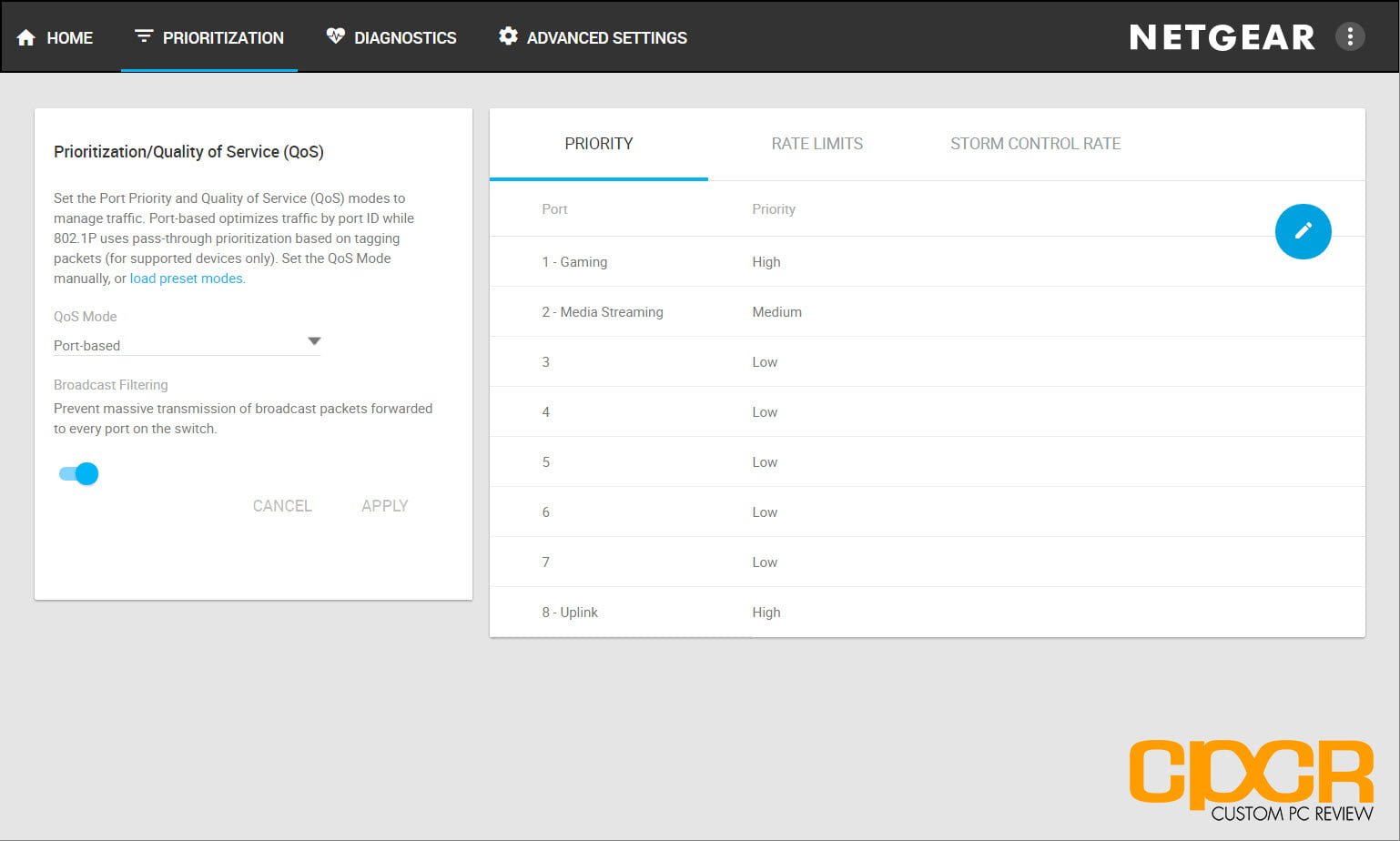Click port number 7 in the table

(x=545, y=562)
